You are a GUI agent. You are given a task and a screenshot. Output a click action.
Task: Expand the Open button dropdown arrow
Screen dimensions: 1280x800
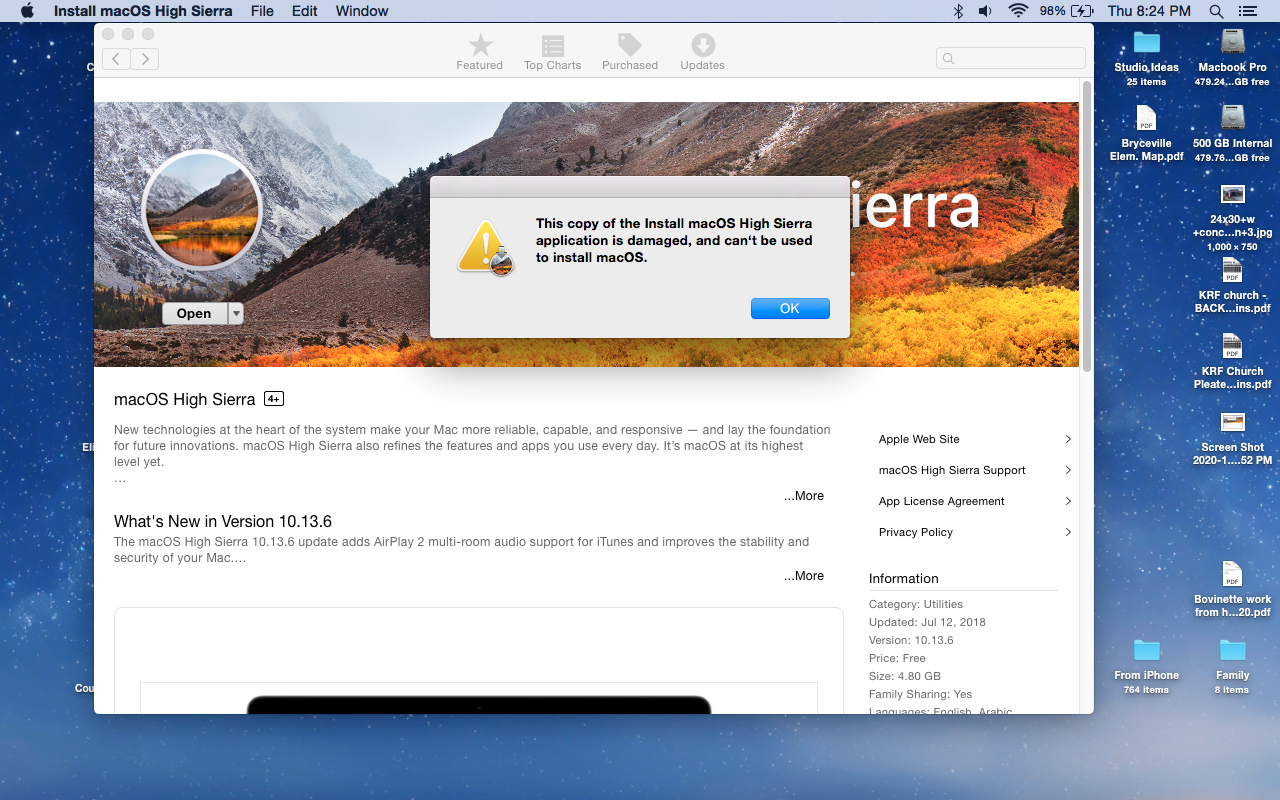point(236,314)
